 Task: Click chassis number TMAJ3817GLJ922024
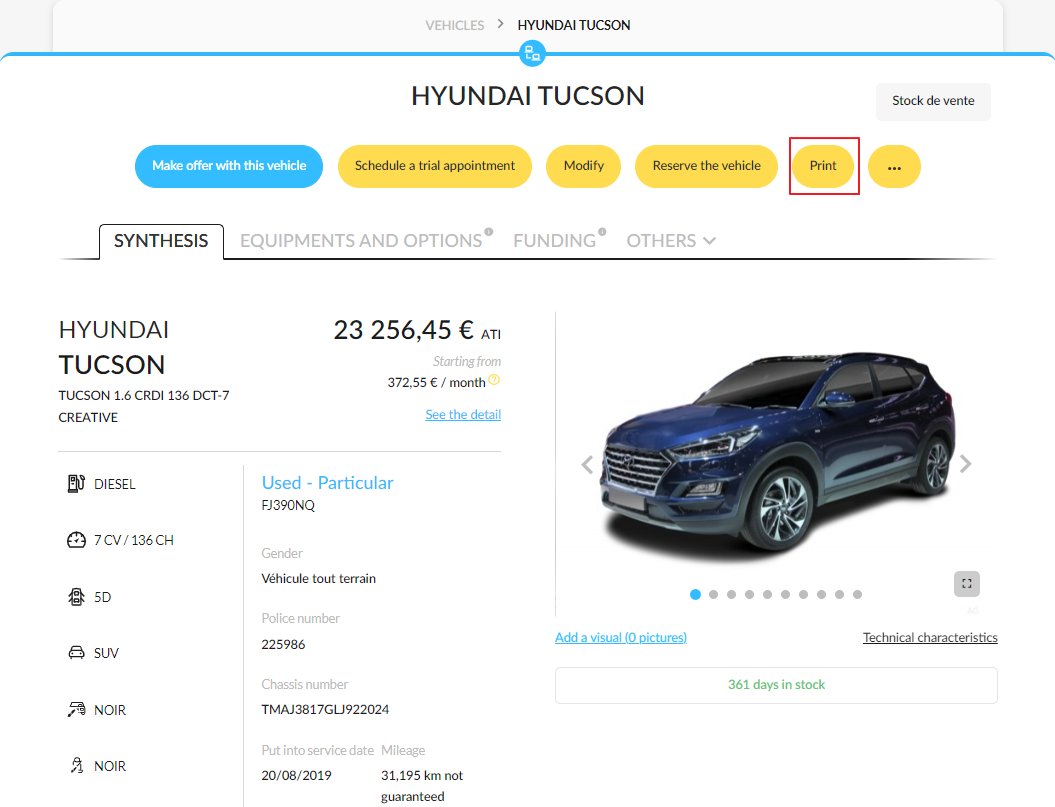tap(325, 709)
